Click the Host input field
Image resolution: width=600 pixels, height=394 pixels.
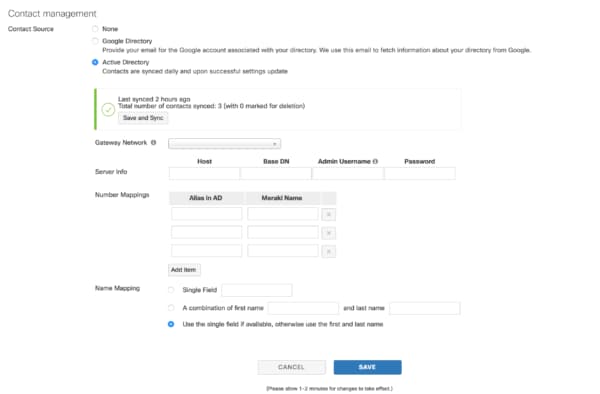[x=204, y=173]
